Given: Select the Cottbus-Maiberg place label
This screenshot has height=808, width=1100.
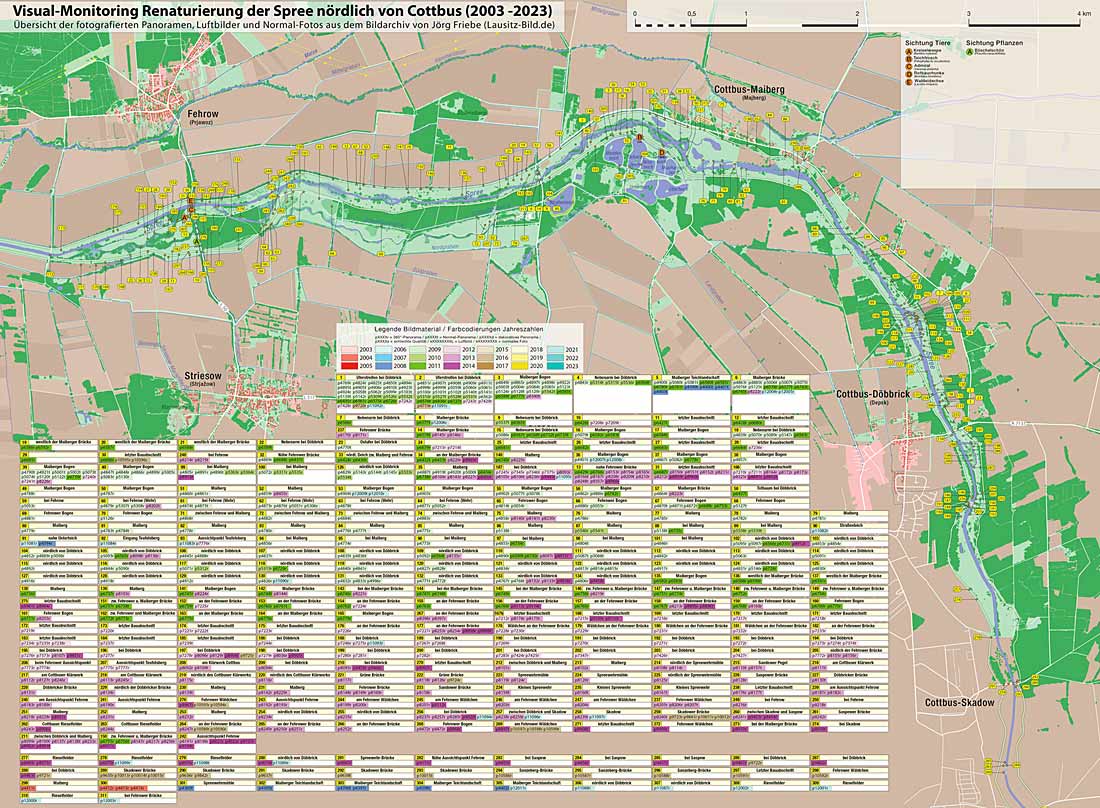Looking at the screenshot, I should pos(748,90).
